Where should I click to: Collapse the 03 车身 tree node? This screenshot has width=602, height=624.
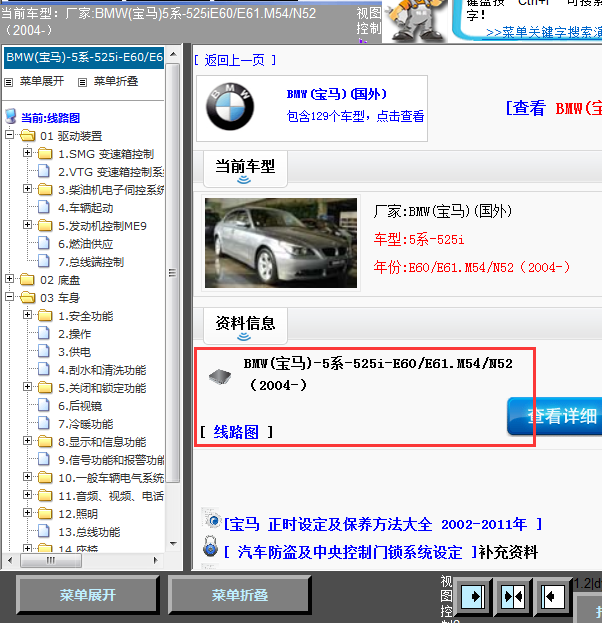[9, 297]
